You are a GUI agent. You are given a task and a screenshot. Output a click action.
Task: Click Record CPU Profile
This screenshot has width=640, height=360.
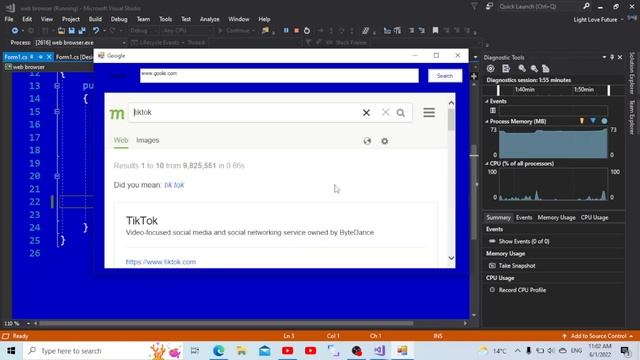click(x=522, y=290)
